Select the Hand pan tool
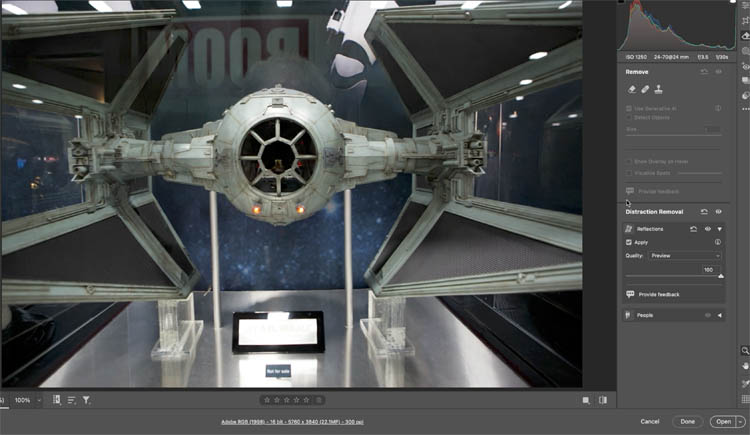750x435 pixels. pos(745,367)
